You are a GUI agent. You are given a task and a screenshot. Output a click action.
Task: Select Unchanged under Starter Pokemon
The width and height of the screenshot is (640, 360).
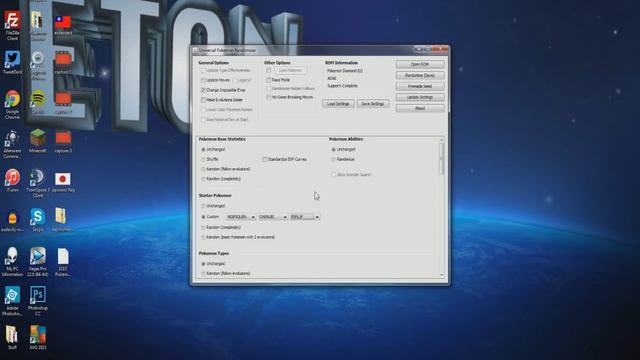click(x=203, y=206)
